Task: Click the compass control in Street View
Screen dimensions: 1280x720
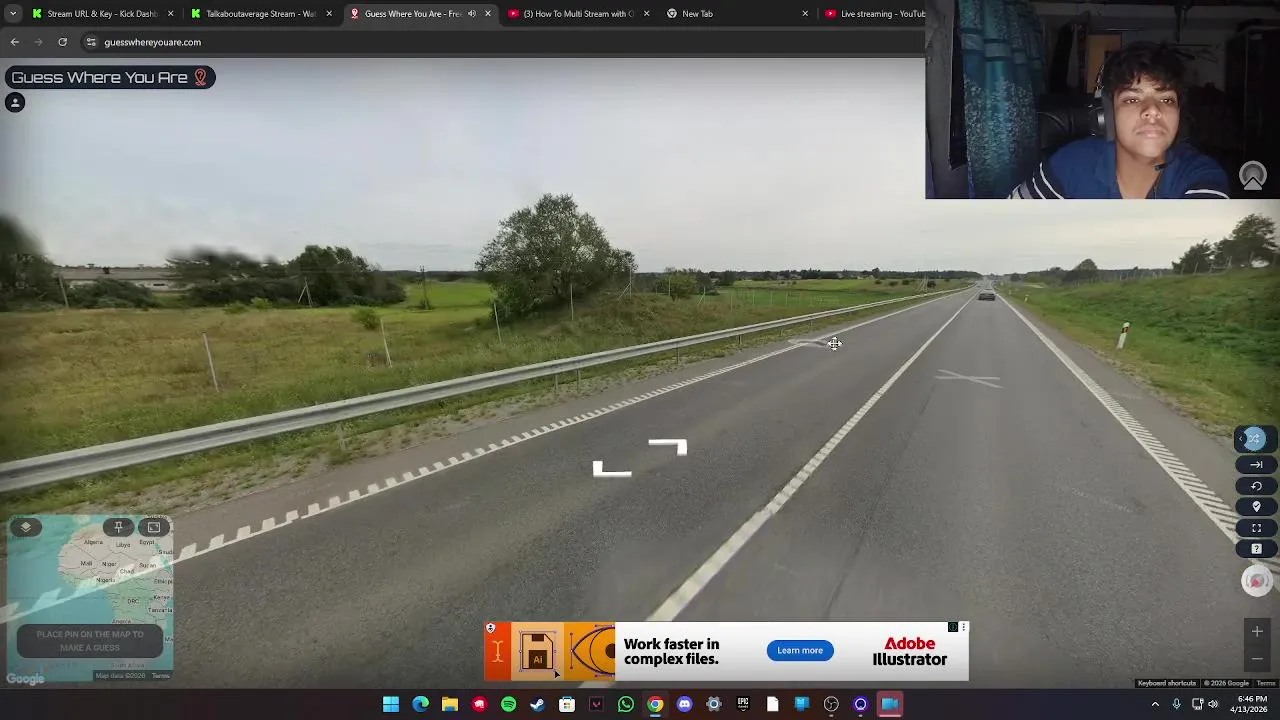Action: [x=1257, y=581]
